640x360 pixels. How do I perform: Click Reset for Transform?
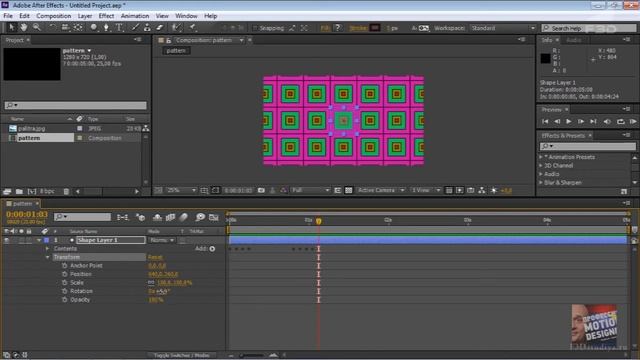point(155,257)
